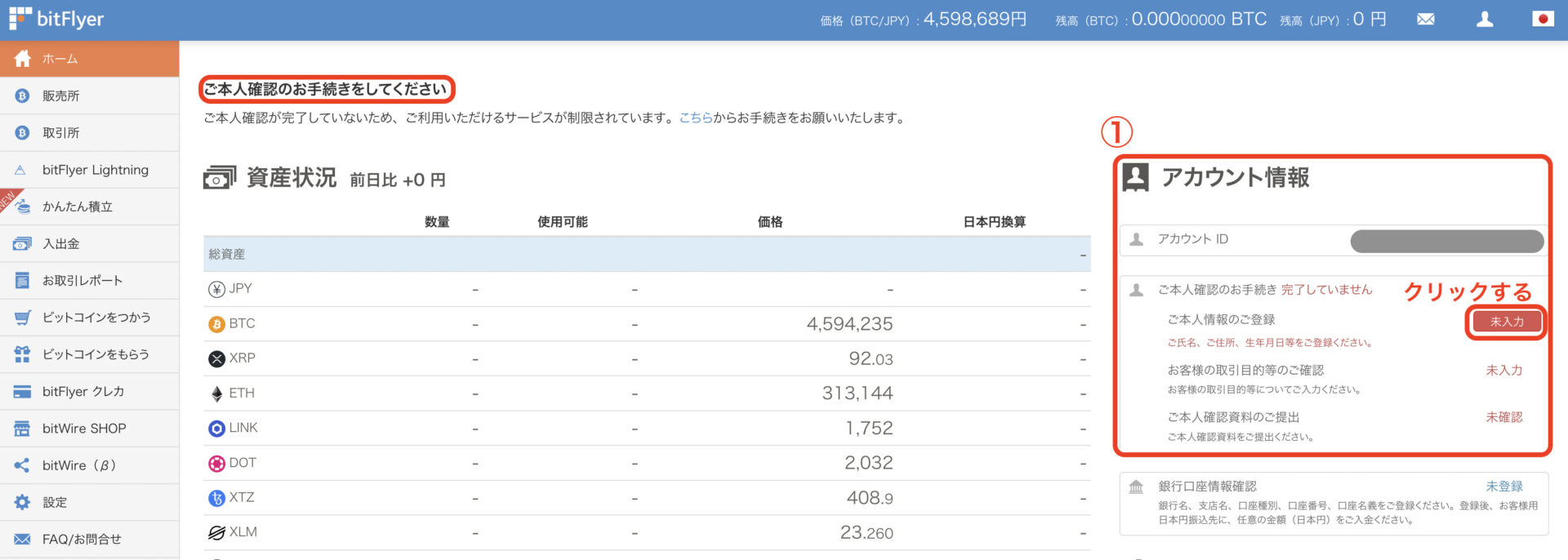Click the LINK price 1,752
The height and width of the screenshot is (560, 1568).
(x=869, y=429)
